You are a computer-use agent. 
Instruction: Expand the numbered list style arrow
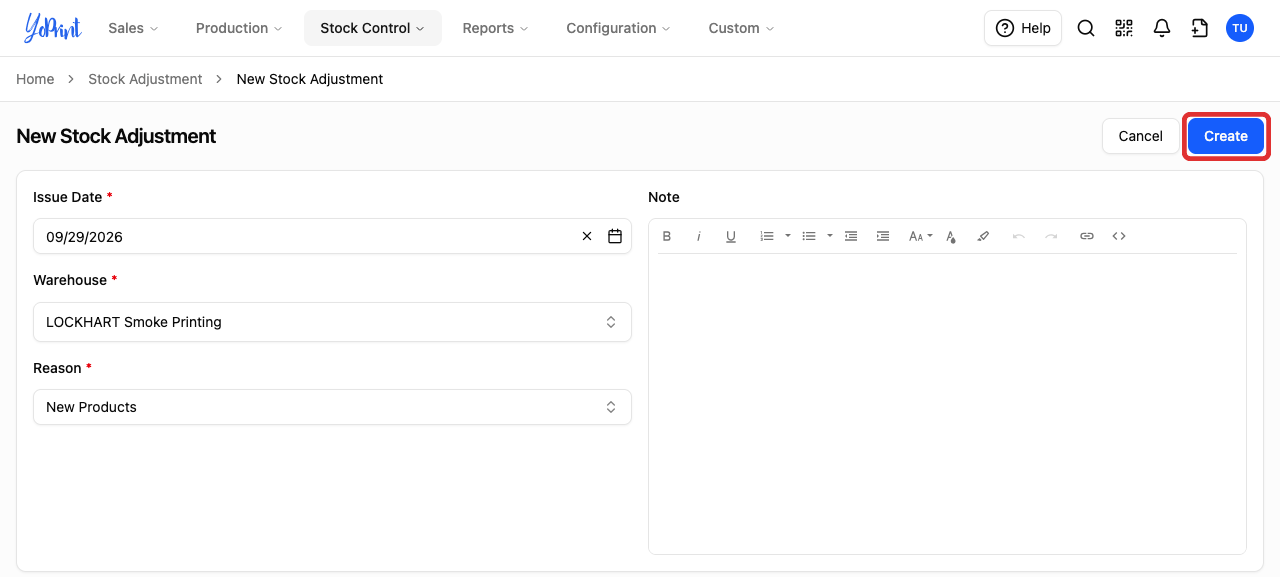tap(788, 236)
